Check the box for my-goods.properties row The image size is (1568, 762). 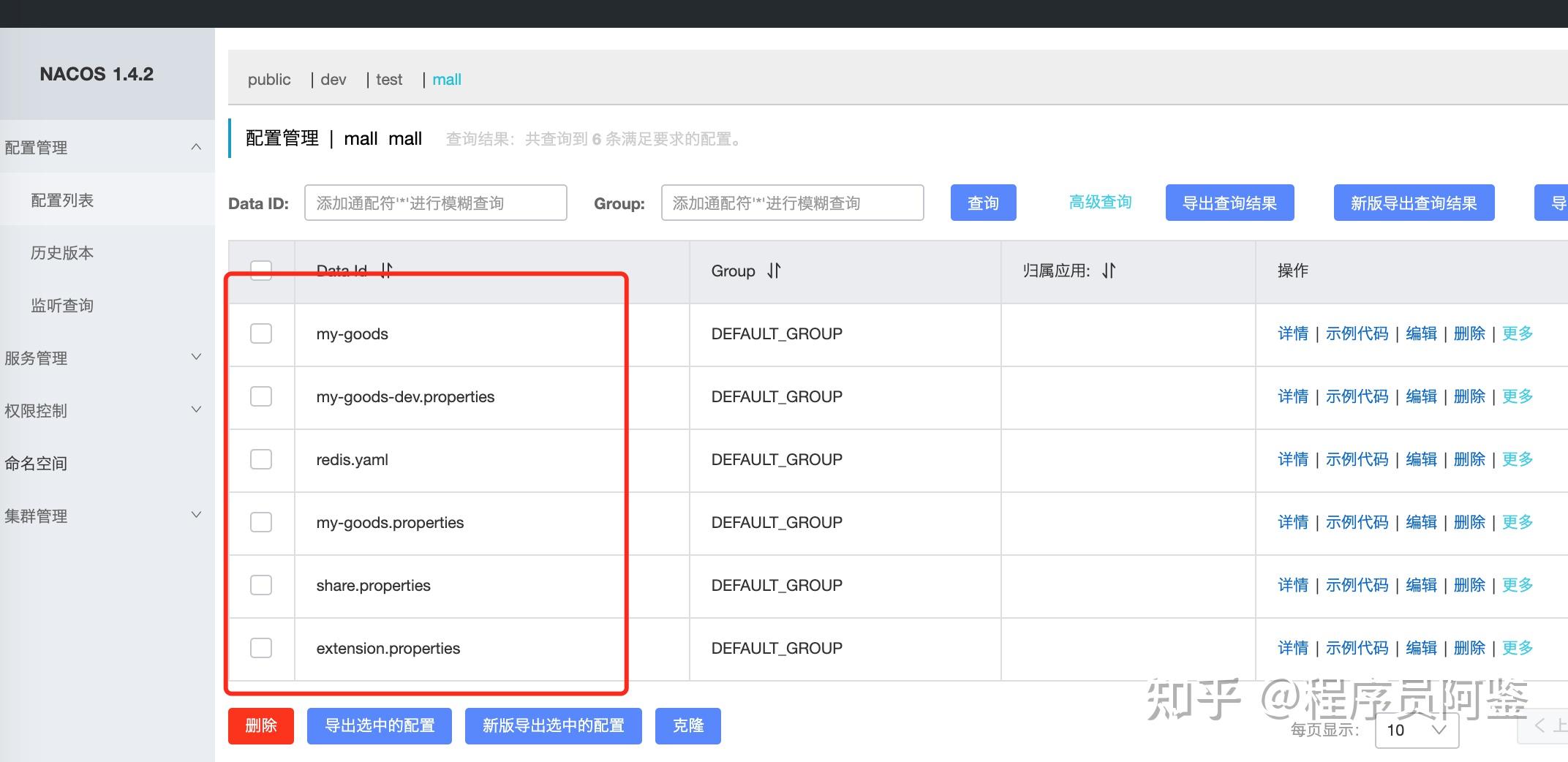tap(261, 522)
